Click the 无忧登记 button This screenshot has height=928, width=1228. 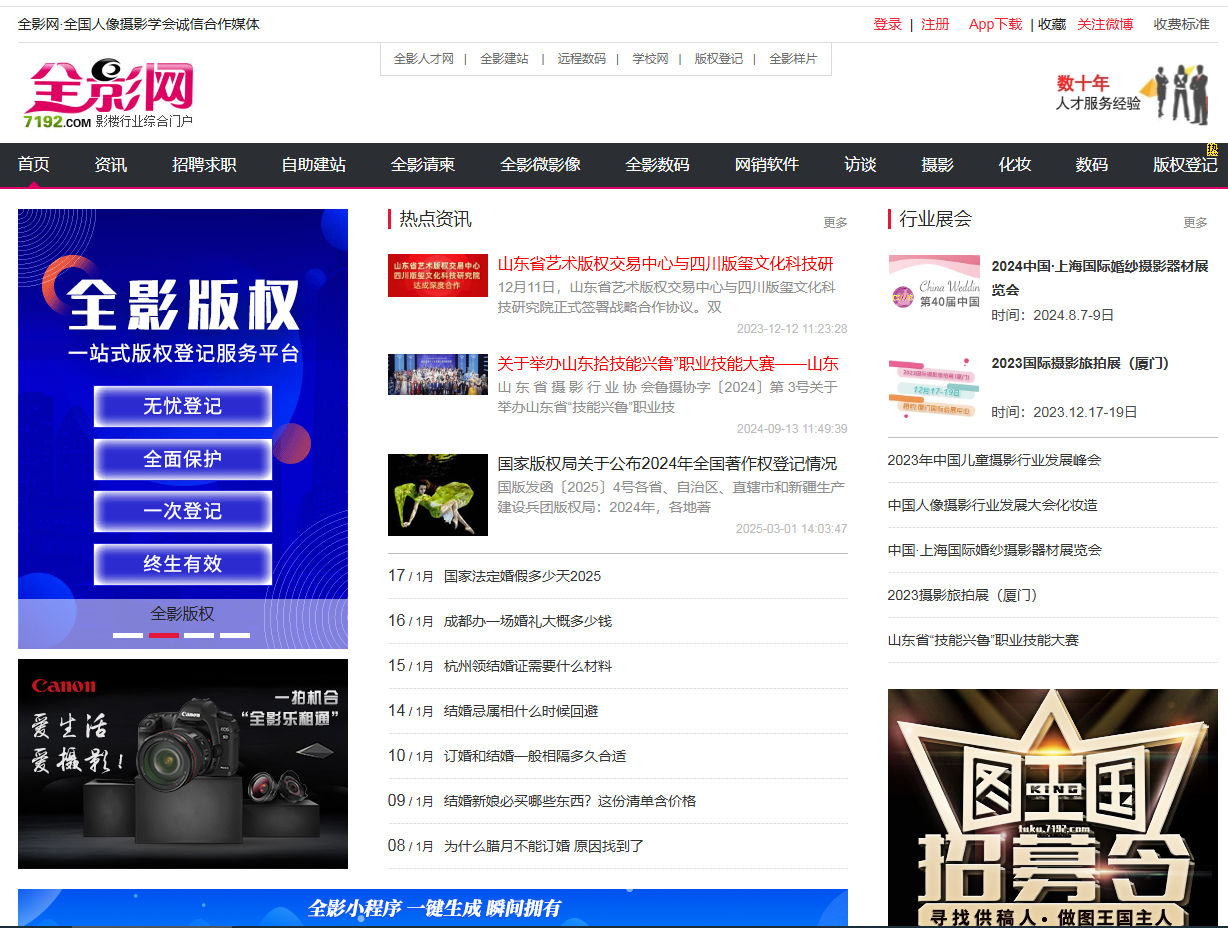pyautogui.click(x=183, y=406)
